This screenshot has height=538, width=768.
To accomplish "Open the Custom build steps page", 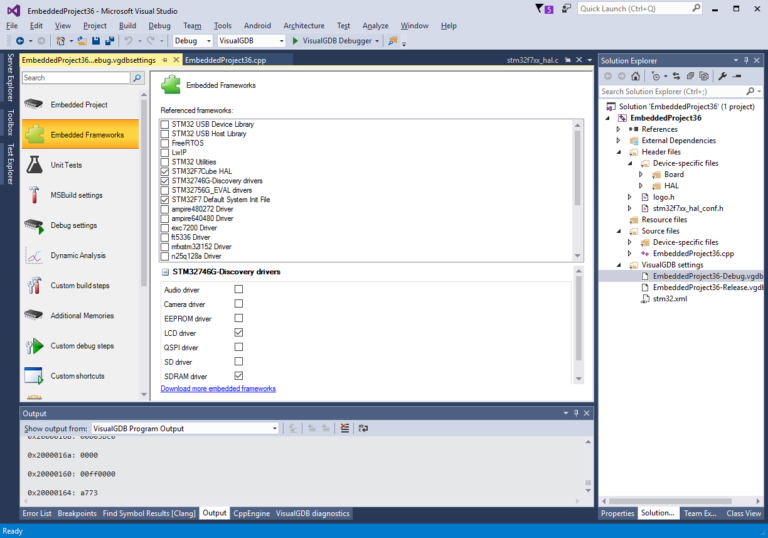I will coord(80,285).
